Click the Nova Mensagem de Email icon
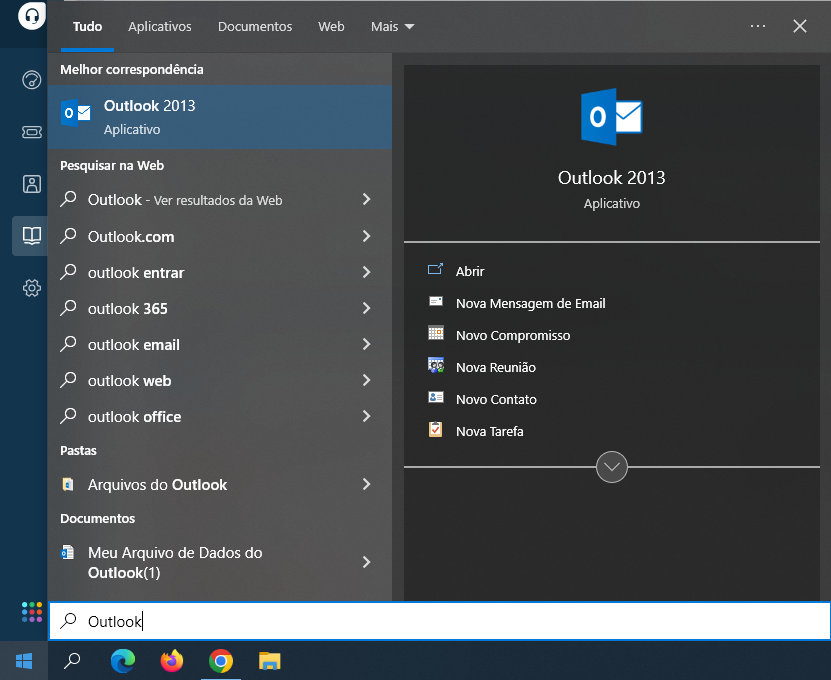Screen dimensions: 831x680 pyautogui.click(x=436, y=302)
